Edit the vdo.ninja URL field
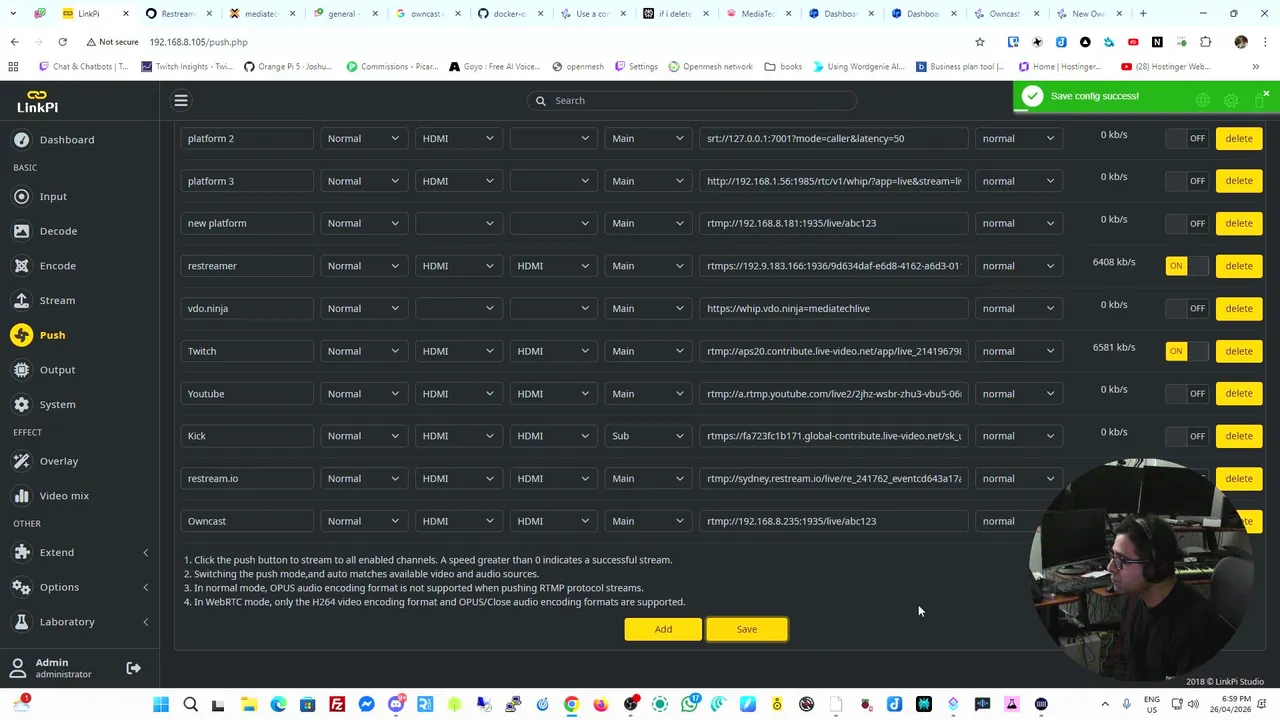The image size is (1280, 720). [834, 308]
